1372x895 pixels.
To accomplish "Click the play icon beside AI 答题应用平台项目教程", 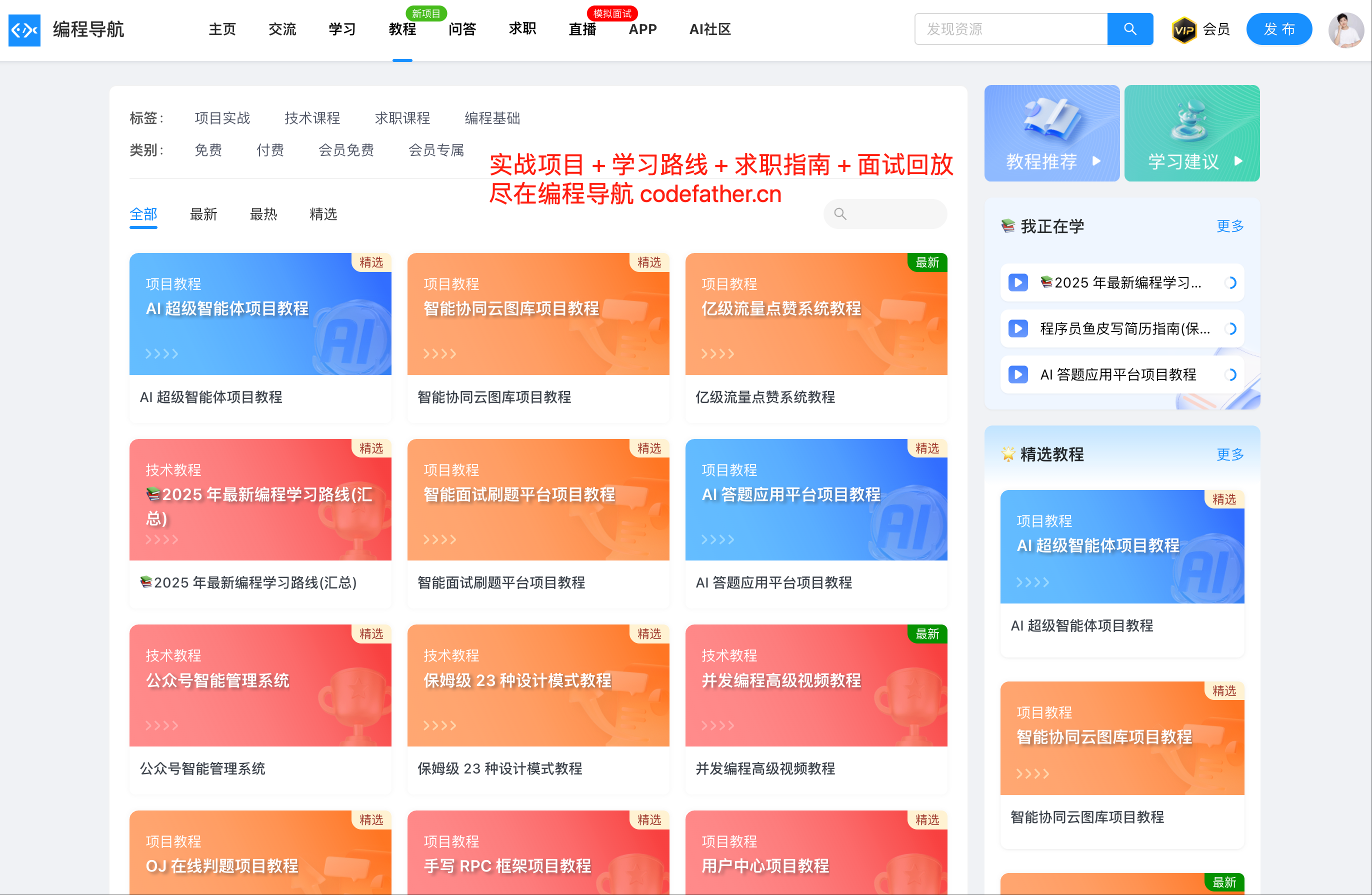I will point(1017,374).
